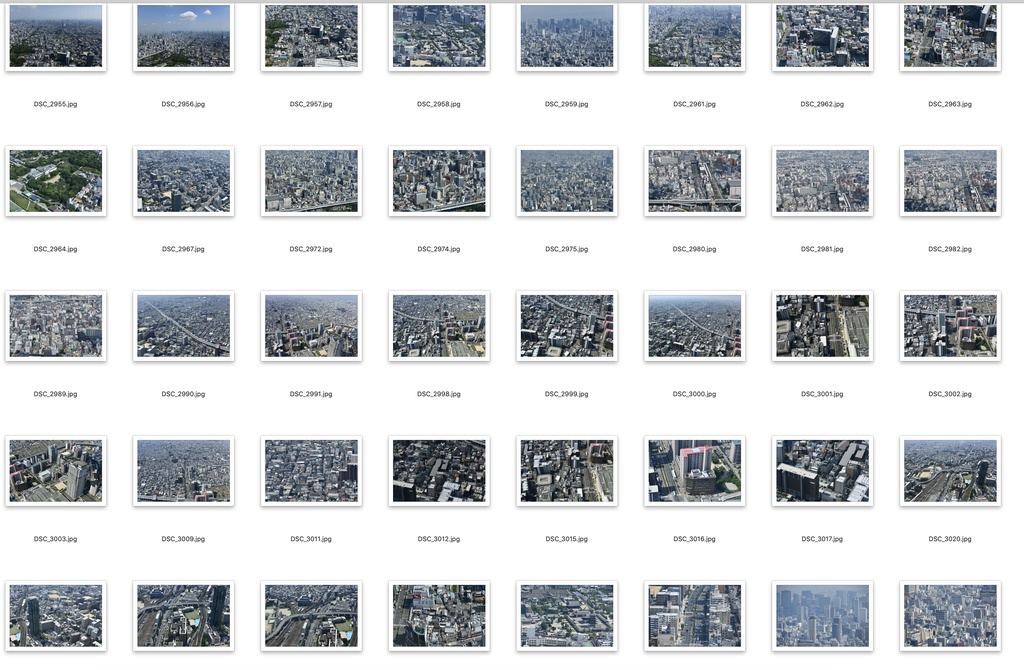Viewport: 1024px width, 670px height.
Task: Click the green tower photo DSC_3016.jpg
Action: pyautogui.click(x=694, y=470)
